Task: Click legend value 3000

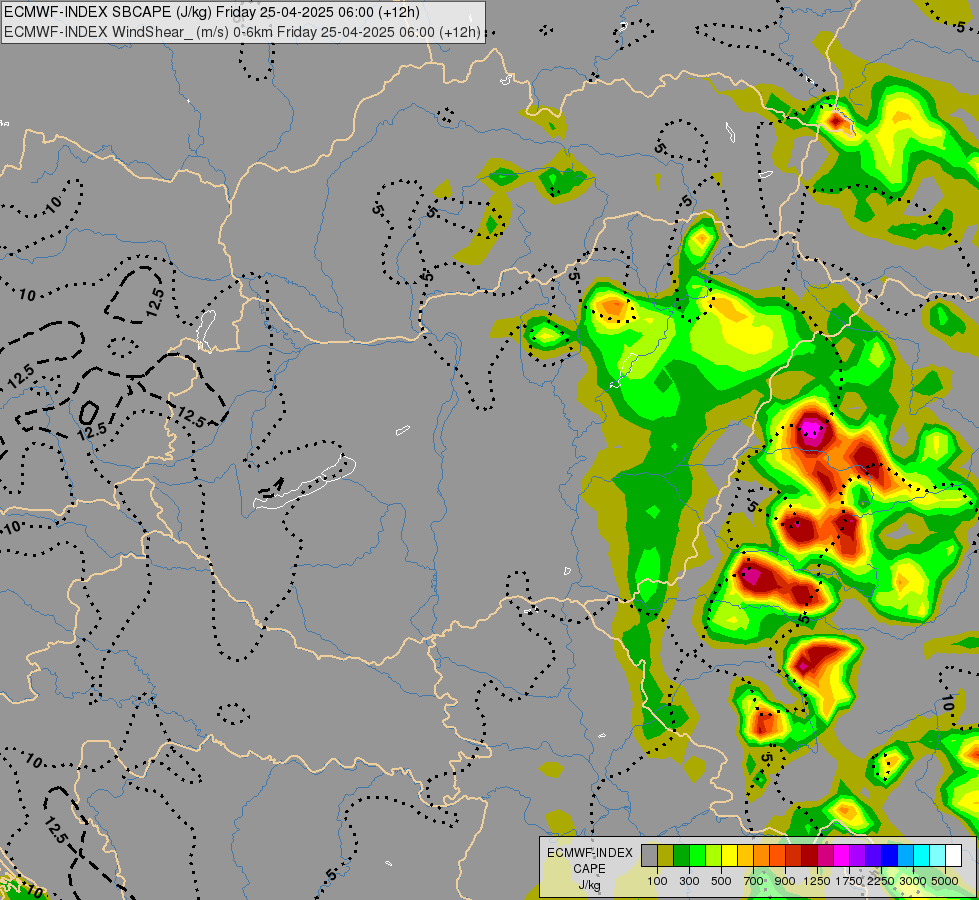Action: pyautogui.click(x=912, y=881)
